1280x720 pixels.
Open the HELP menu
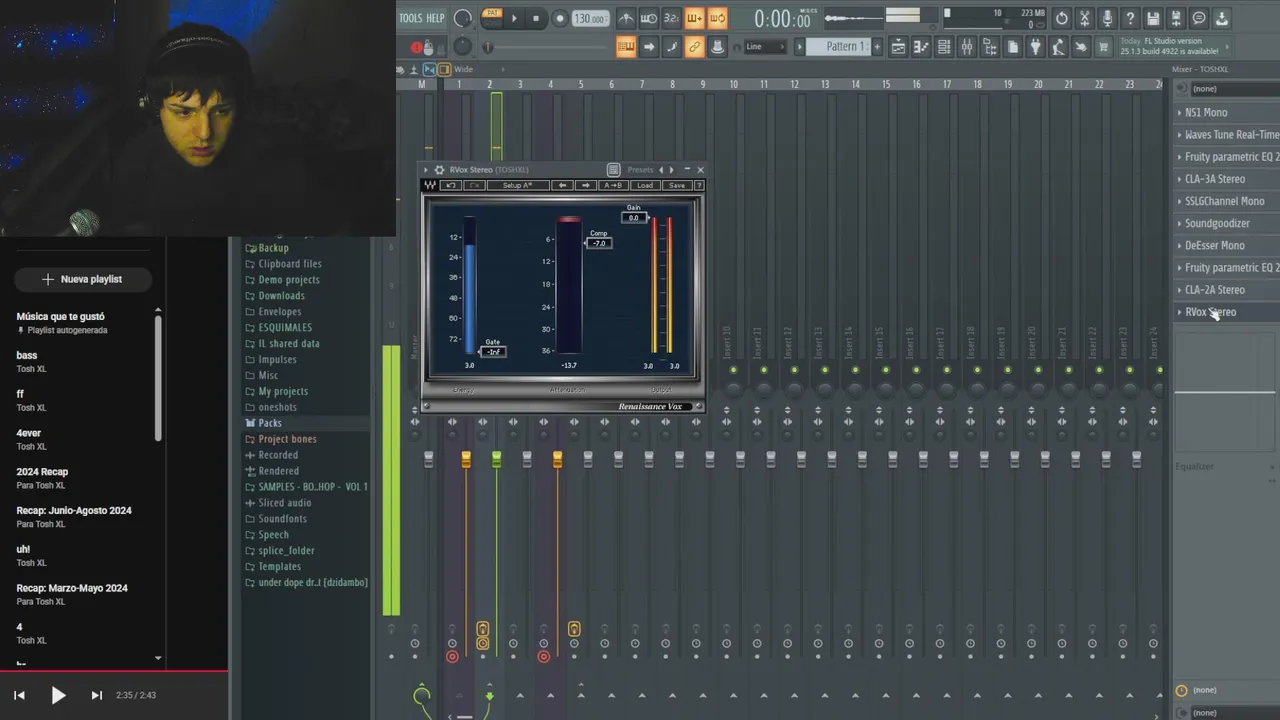[435, 18]
